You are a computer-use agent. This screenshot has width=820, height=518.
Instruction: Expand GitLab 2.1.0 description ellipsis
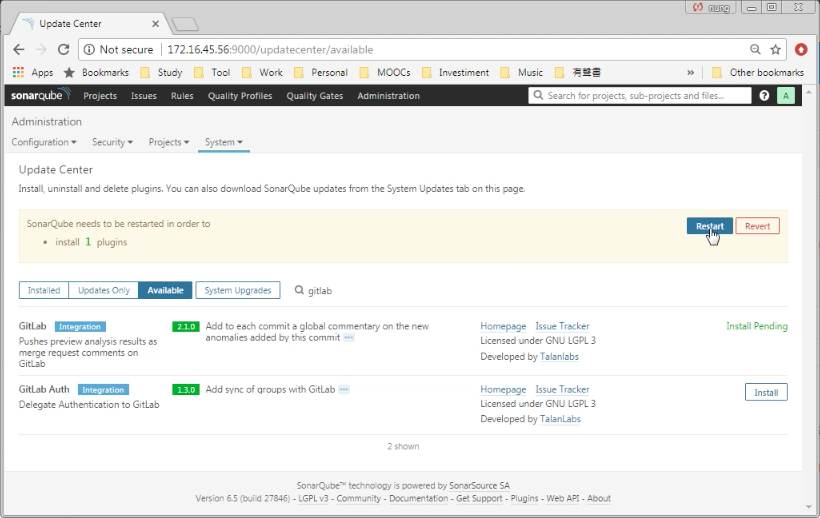click(349, 338)
